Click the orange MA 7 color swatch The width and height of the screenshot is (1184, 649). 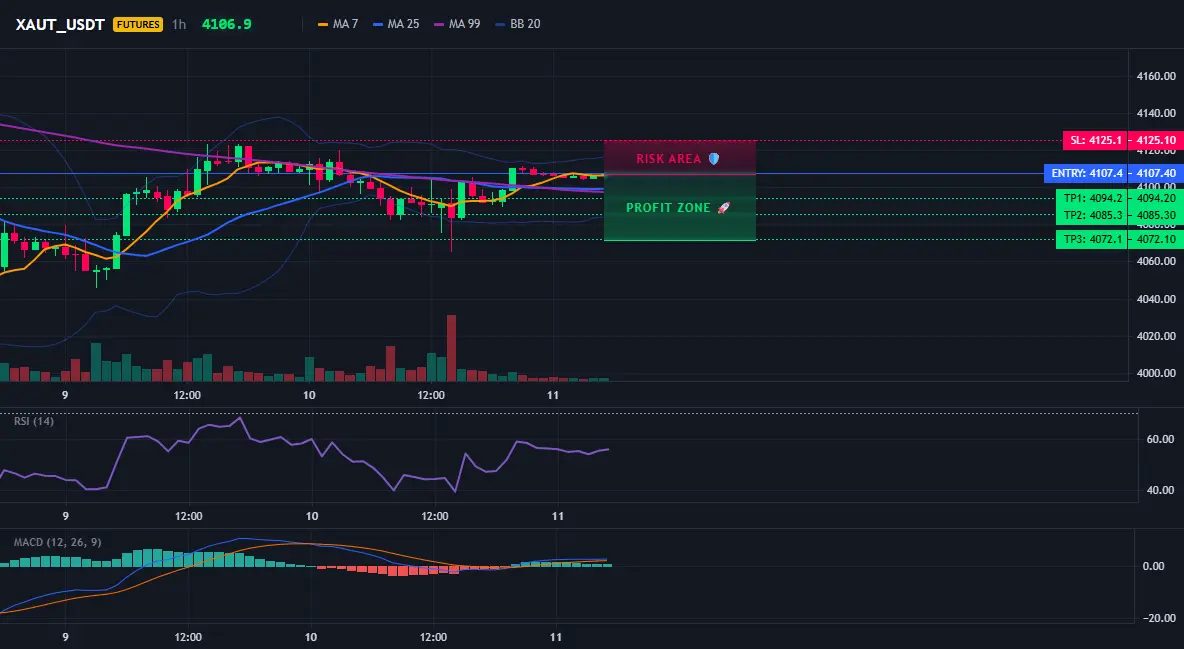coord(323,24)
